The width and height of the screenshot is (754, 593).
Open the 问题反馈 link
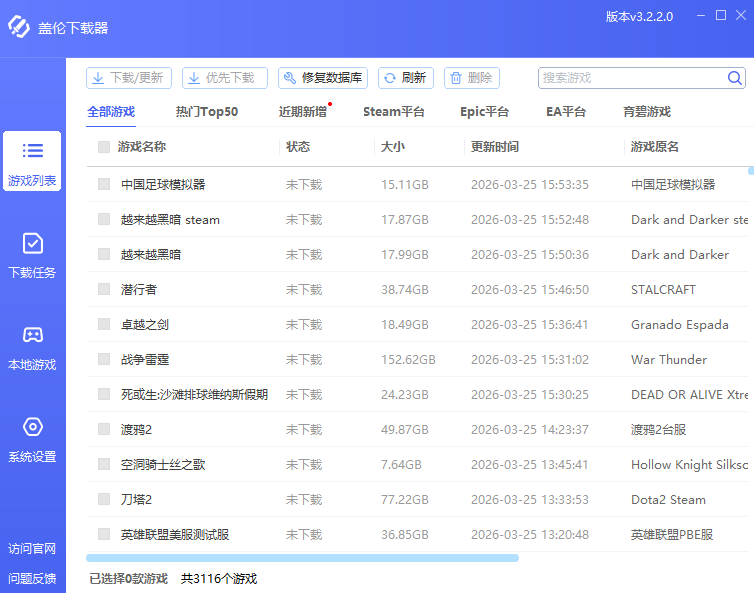pyautogui.click(x=32, y=578)
